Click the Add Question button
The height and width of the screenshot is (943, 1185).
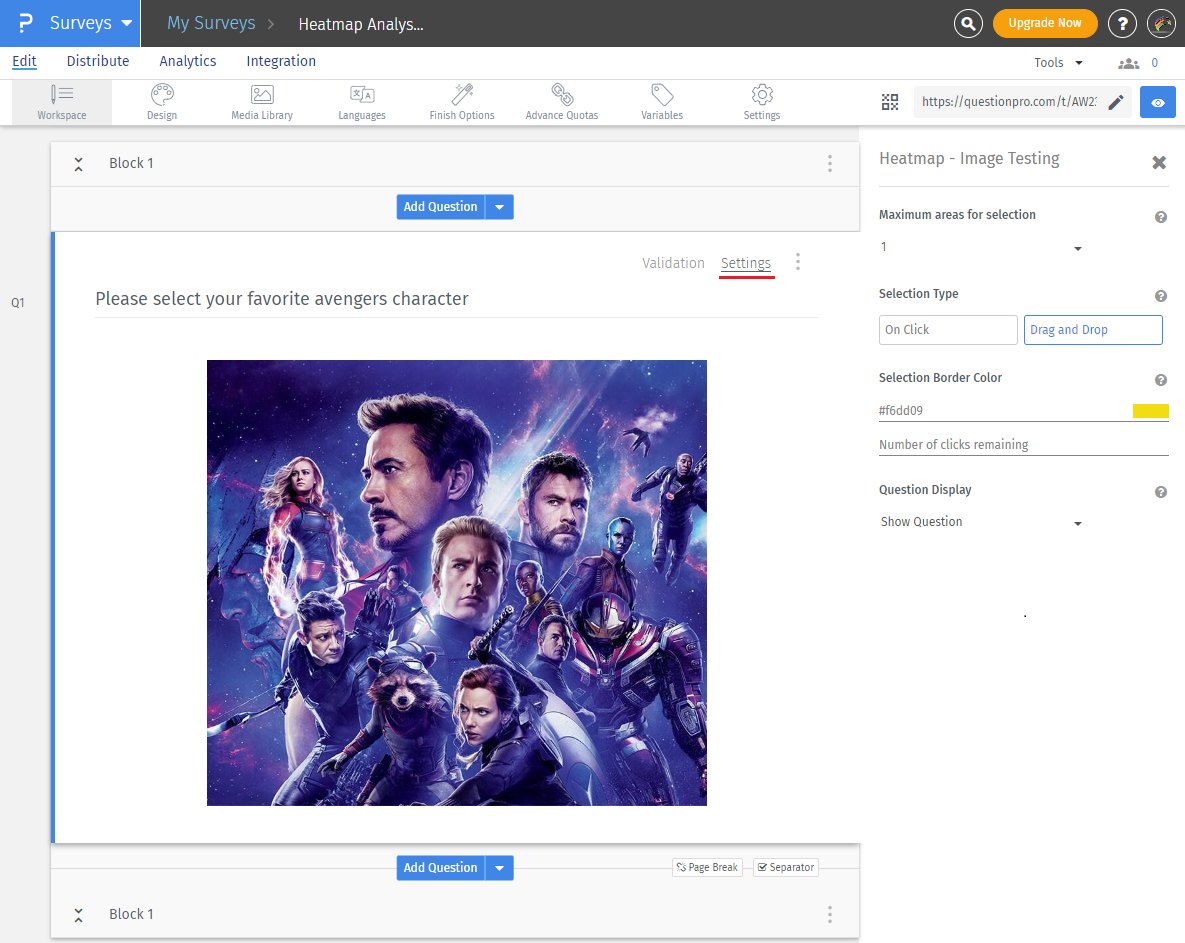click(x=440, y=206)
